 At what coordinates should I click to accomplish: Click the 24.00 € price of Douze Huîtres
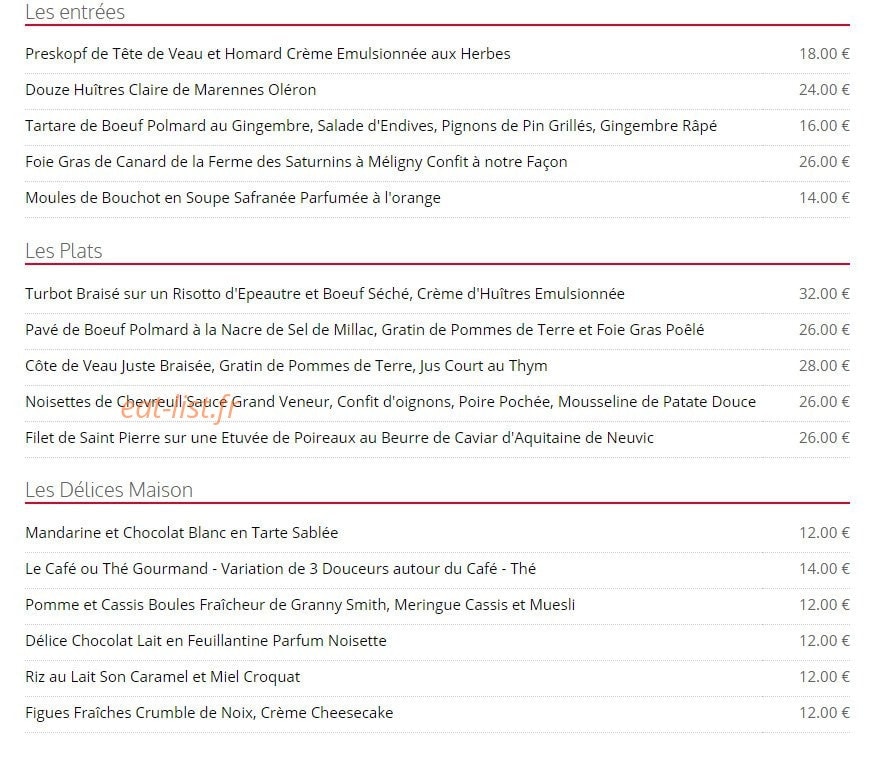(x=824, y=90)
